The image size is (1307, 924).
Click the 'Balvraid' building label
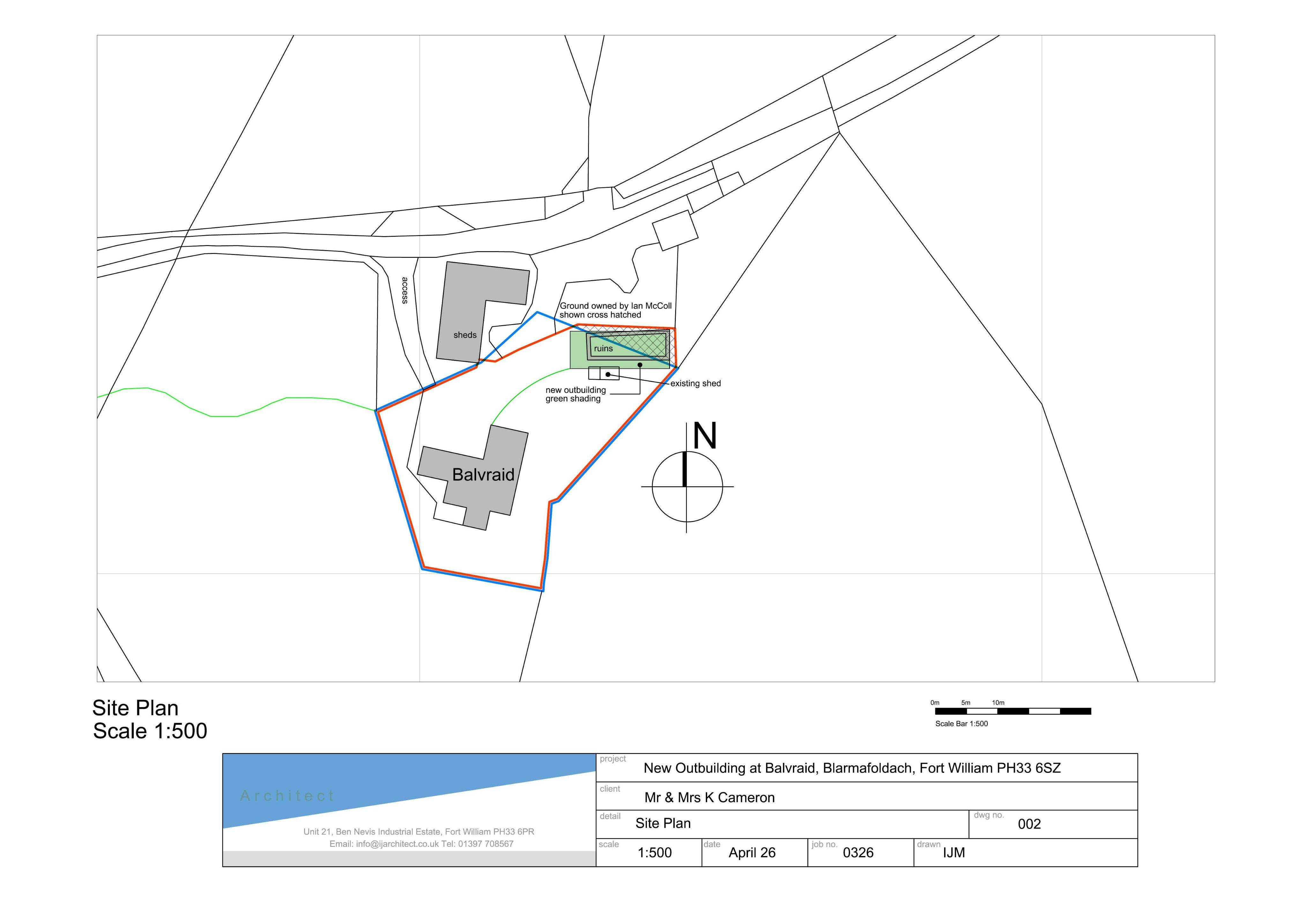click(x=483, y=475)
